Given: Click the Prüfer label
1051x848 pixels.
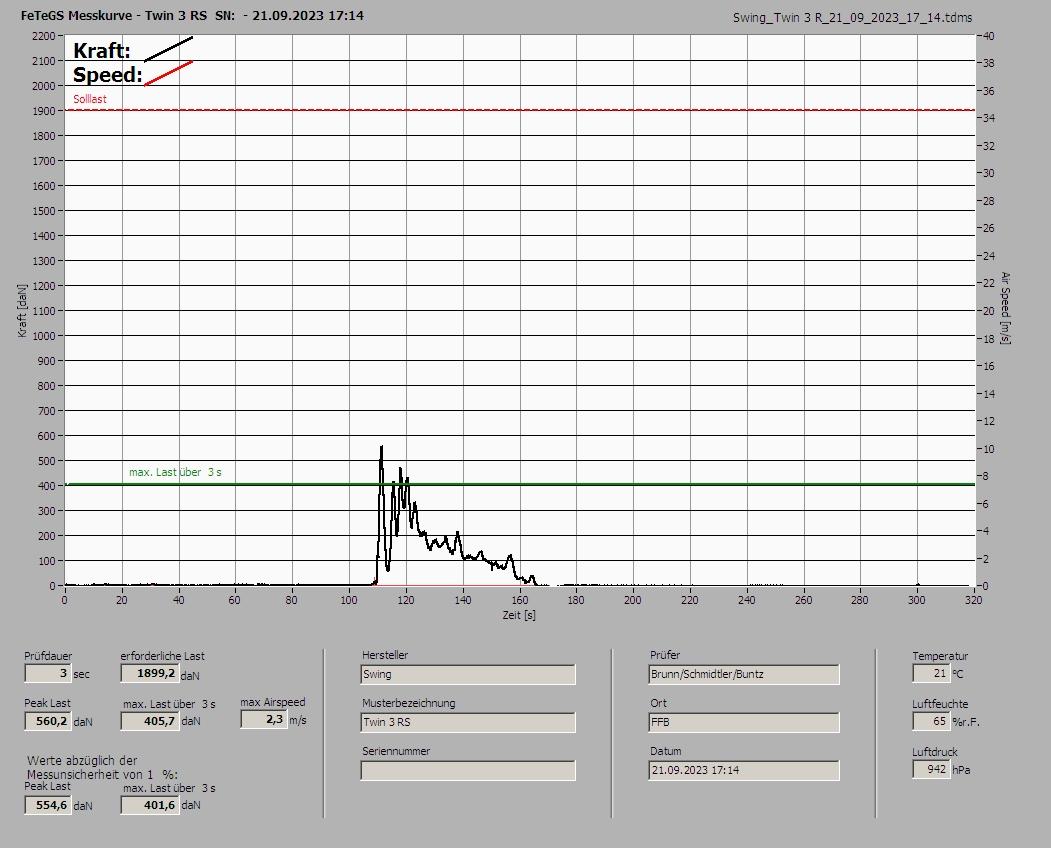Looking at the screenshot, I should tap(665, 655).
